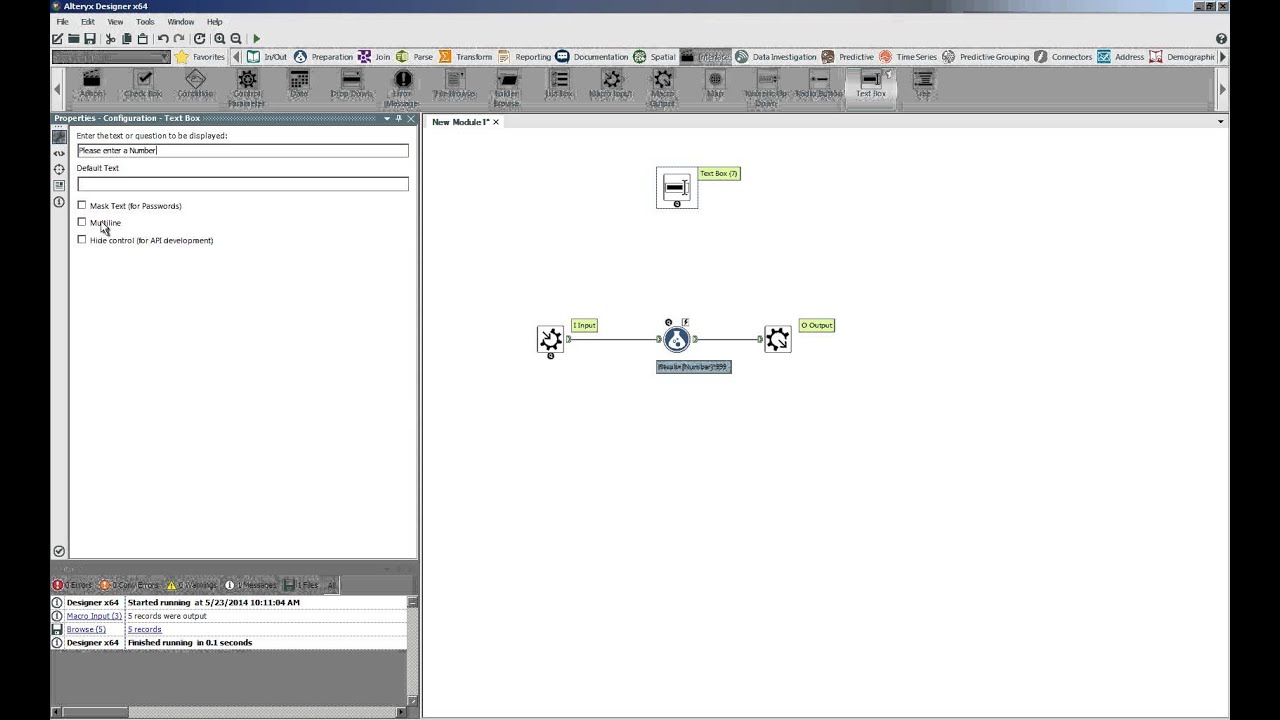
Task: Open the Macro Input (3) link
Action: click(x=94, y=616)
